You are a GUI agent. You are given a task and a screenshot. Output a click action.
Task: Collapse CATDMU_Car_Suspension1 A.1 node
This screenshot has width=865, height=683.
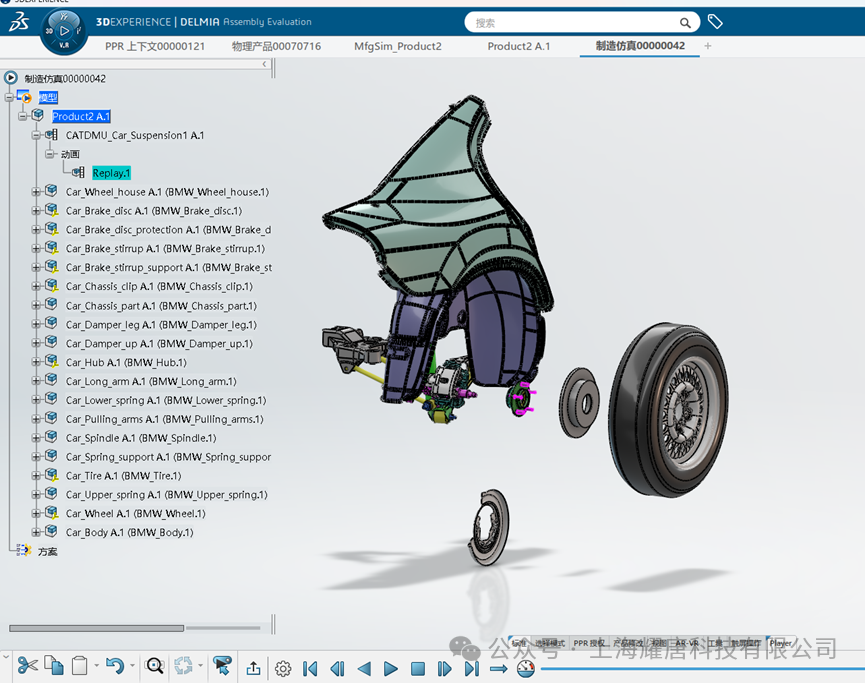click(36, 135)
